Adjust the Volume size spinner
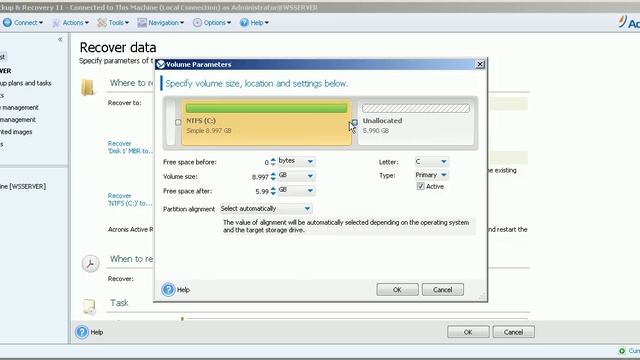 point(273,177)
